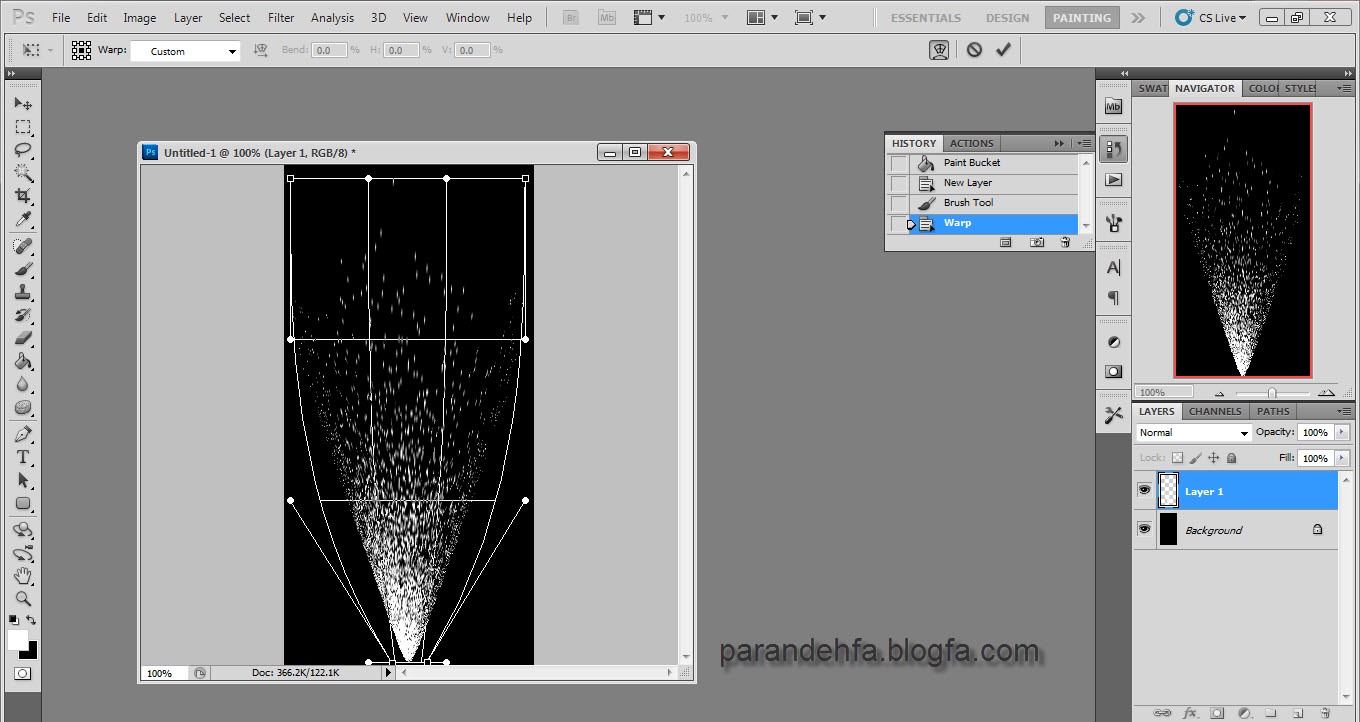Open the Layer menu
Viewport: 1360px width, 722px height.
[188, 18]
